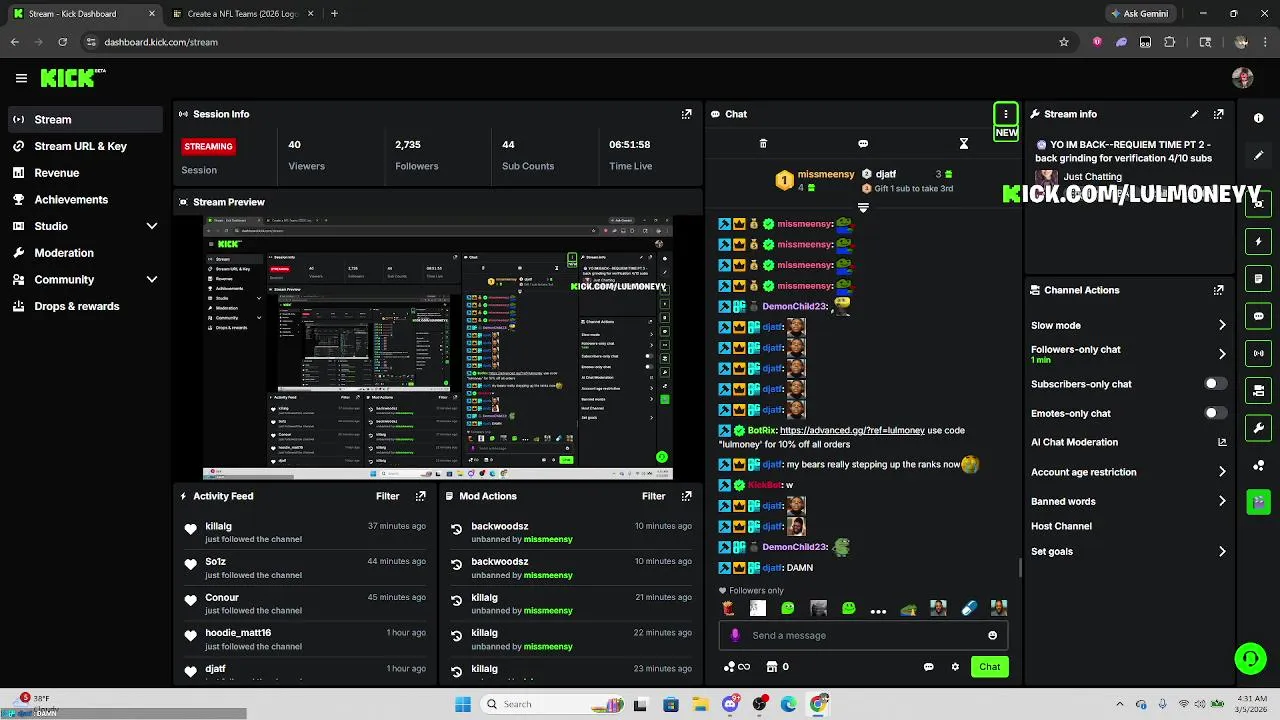
Task: Pop out the Channel Actions panel
Action: click(1218, 290)
